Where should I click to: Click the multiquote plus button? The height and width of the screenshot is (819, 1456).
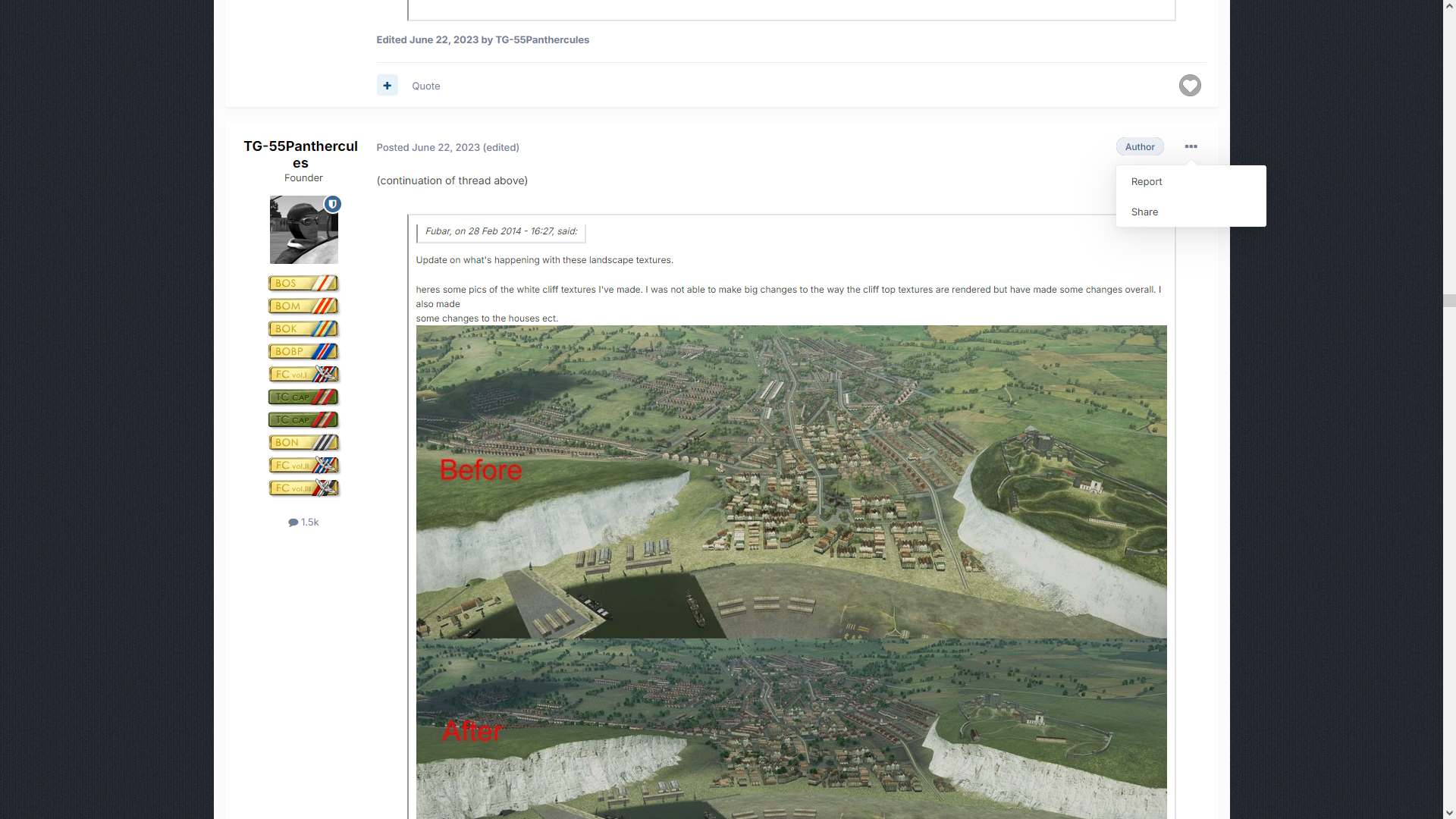[387, 85]
